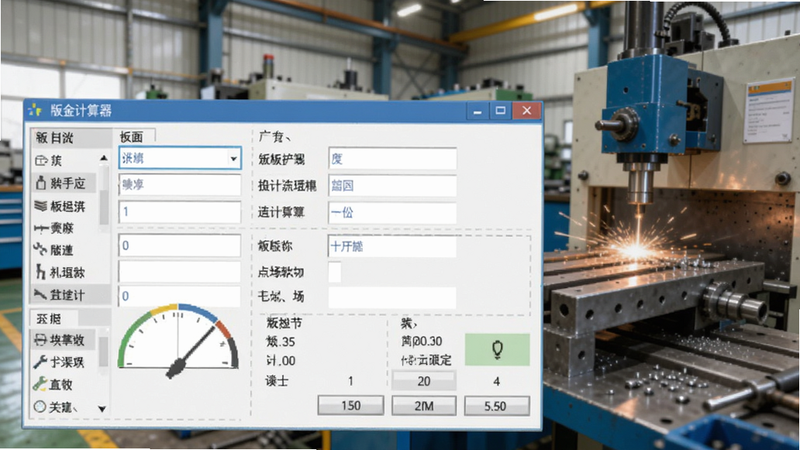
Task: Click the 0.30 value beside the green button
Action: (422, 341)
